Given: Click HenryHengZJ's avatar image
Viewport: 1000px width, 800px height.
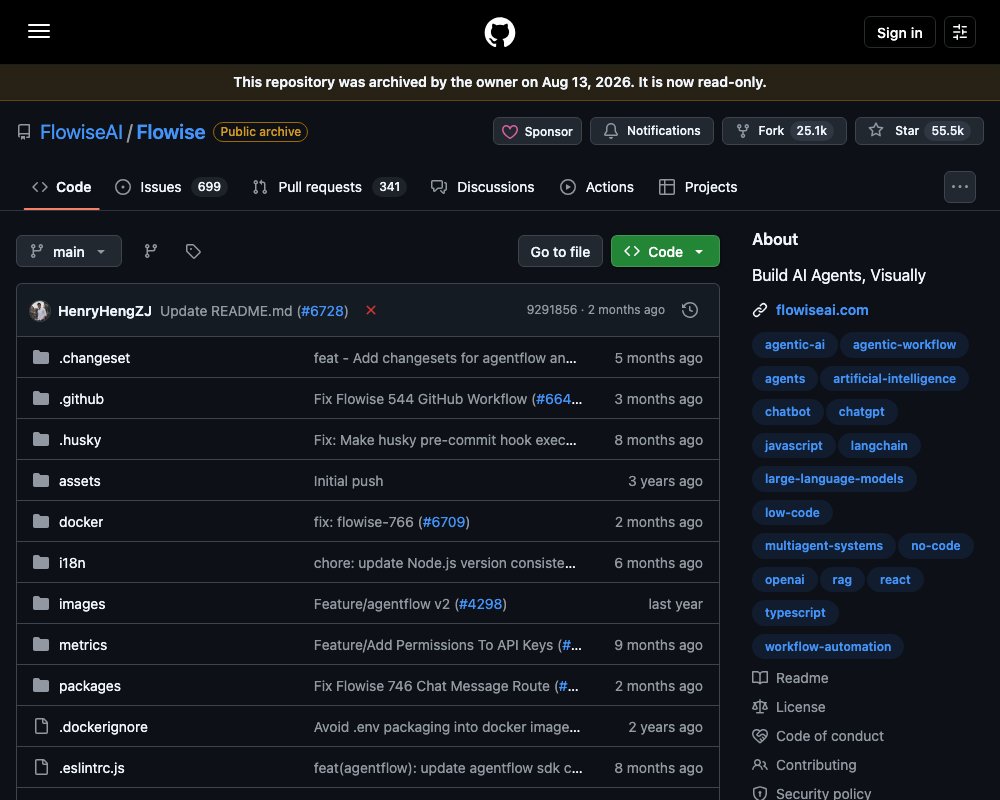Looking at the screenshot, I should coord(40,311).
